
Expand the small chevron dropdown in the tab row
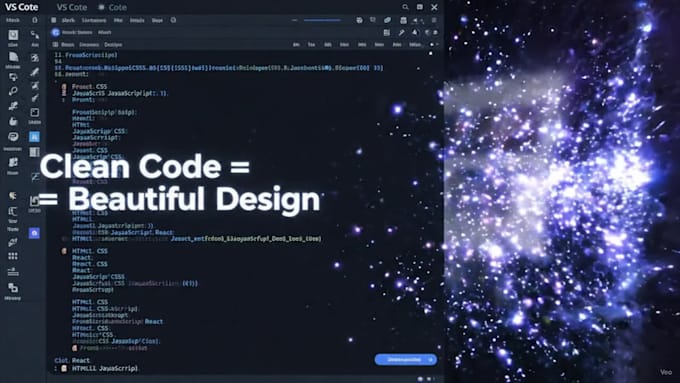(x=436, y=44)
